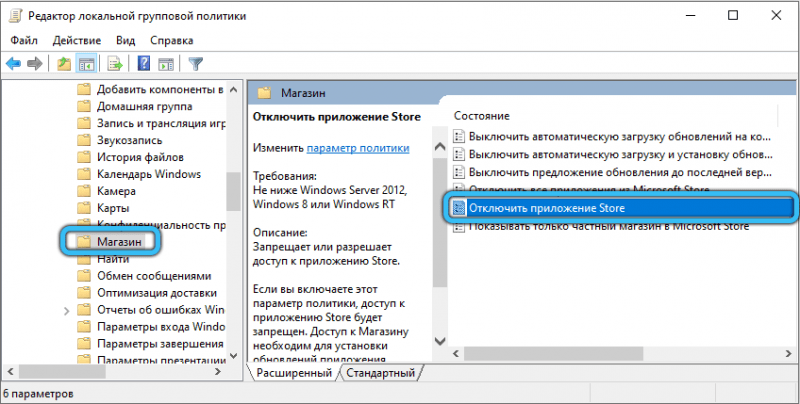Click description pane scroll down arrow
The image size is (800, 404).
[x=439, y=341]
